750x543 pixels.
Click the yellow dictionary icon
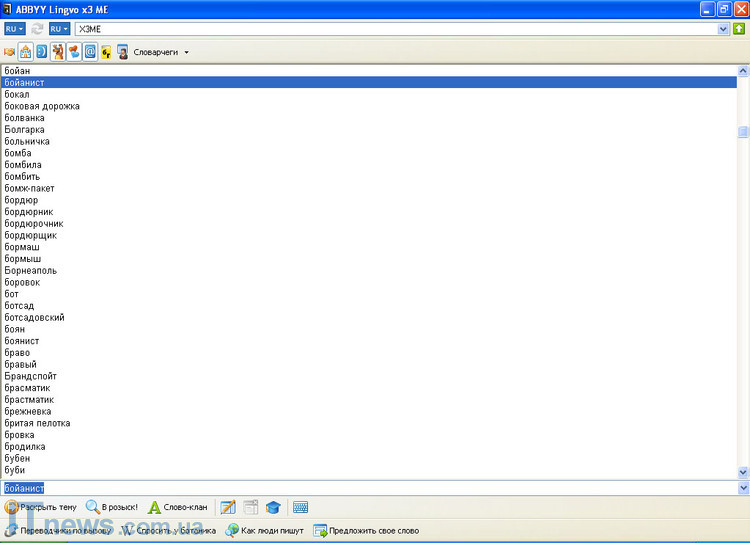(106, 51)
